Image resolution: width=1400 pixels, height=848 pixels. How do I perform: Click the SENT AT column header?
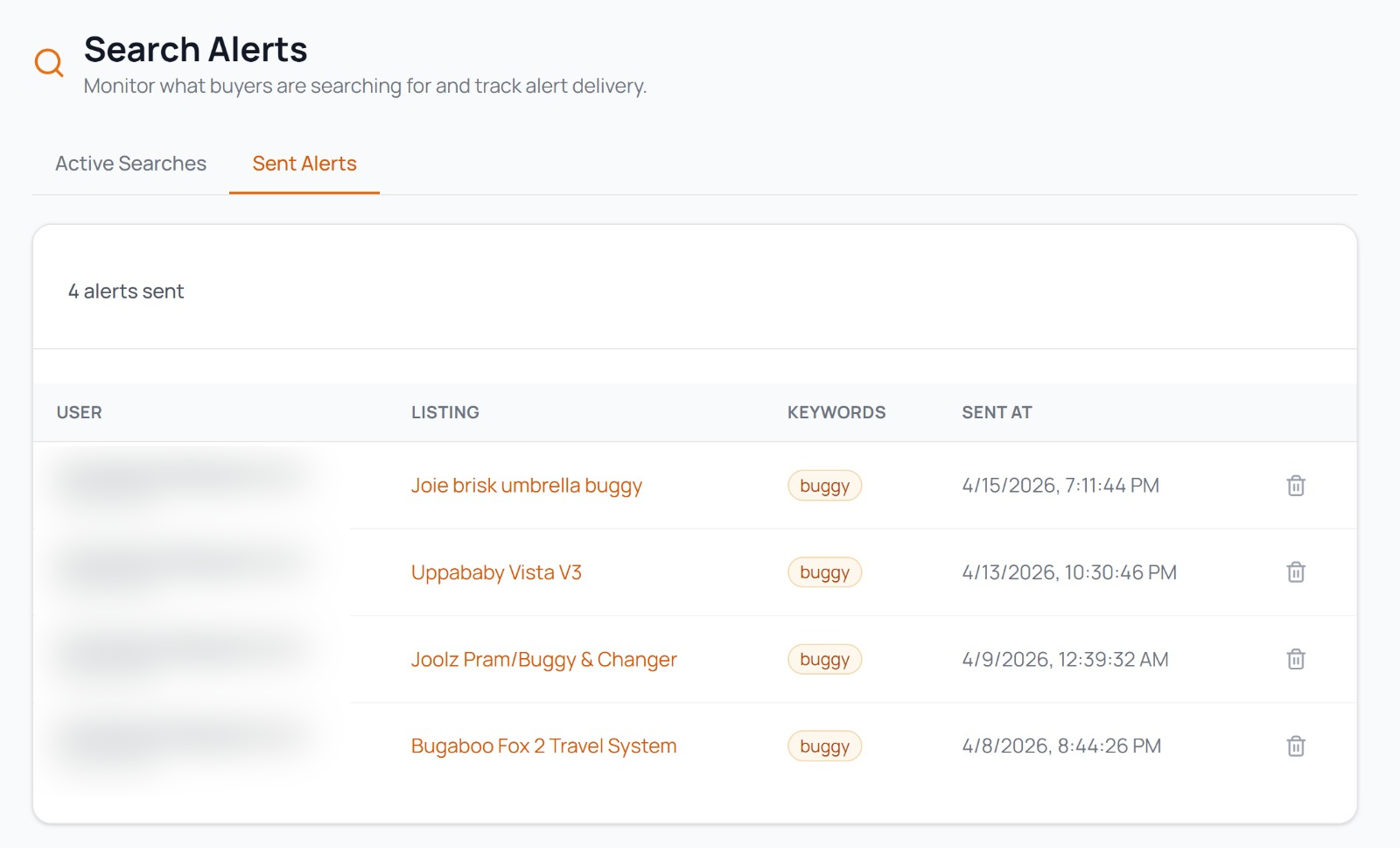point(997,412)
